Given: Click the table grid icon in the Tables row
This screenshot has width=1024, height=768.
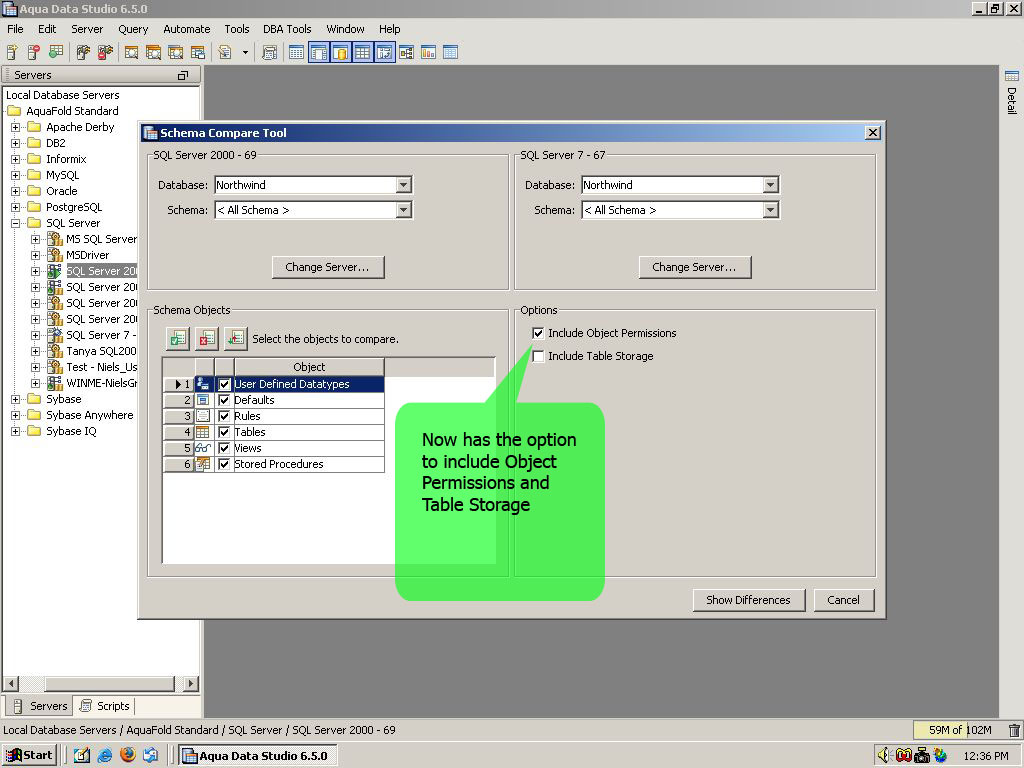Looking at the screenshot, I should (x=204, y=432).
